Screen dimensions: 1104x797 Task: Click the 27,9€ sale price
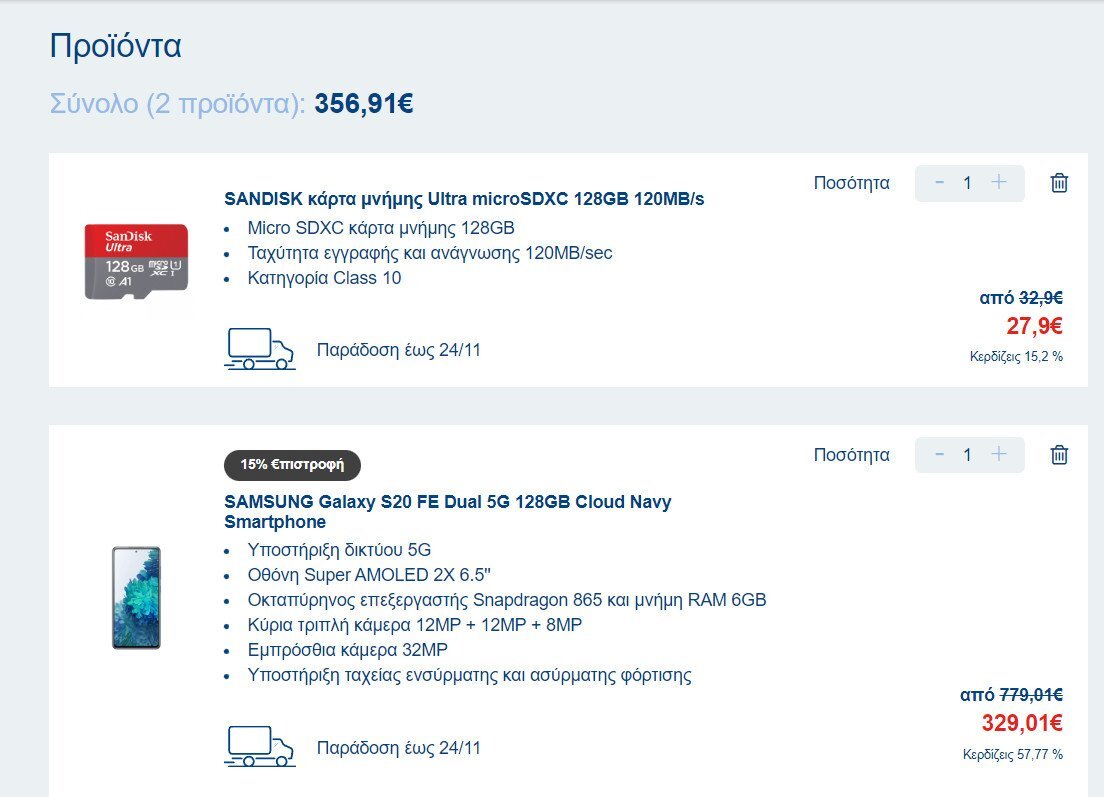[x=1034, y=326]
